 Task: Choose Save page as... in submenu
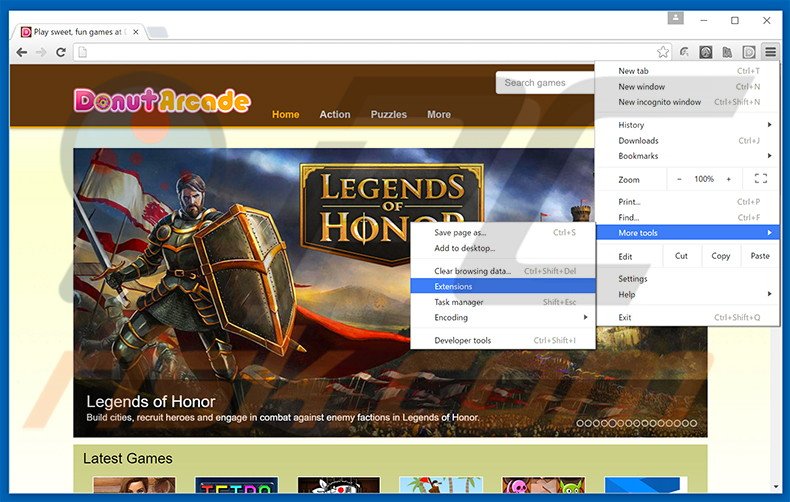(x=503, y=232)
